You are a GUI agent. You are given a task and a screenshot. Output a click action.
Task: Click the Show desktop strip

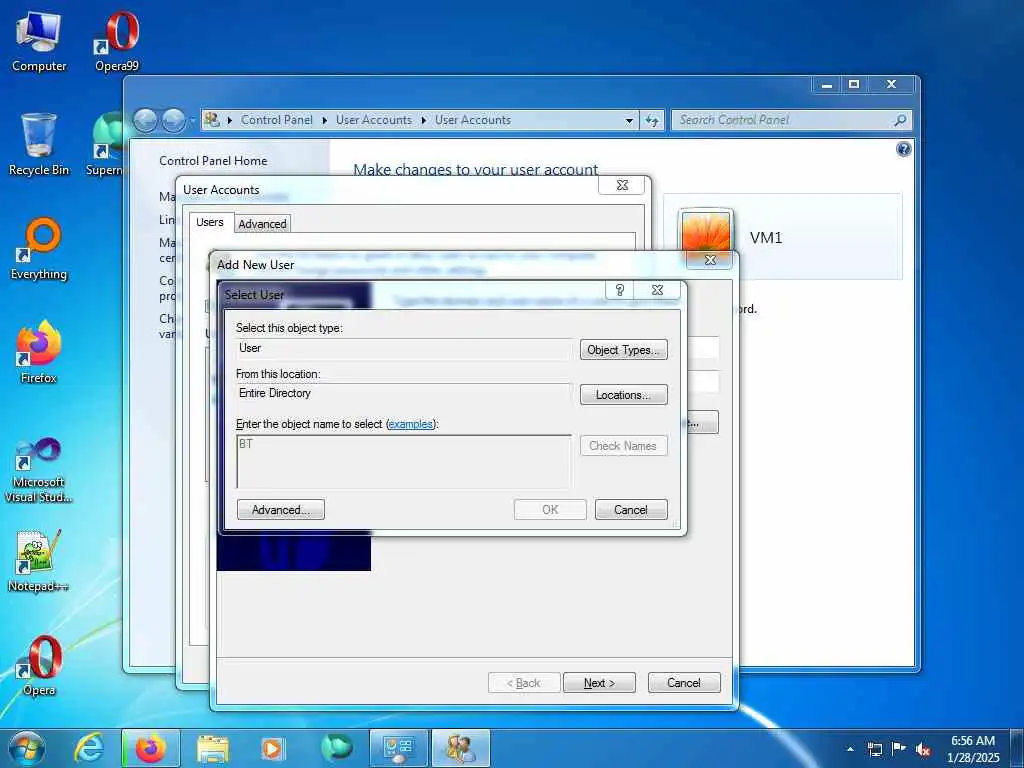(x=1018, y=749)
